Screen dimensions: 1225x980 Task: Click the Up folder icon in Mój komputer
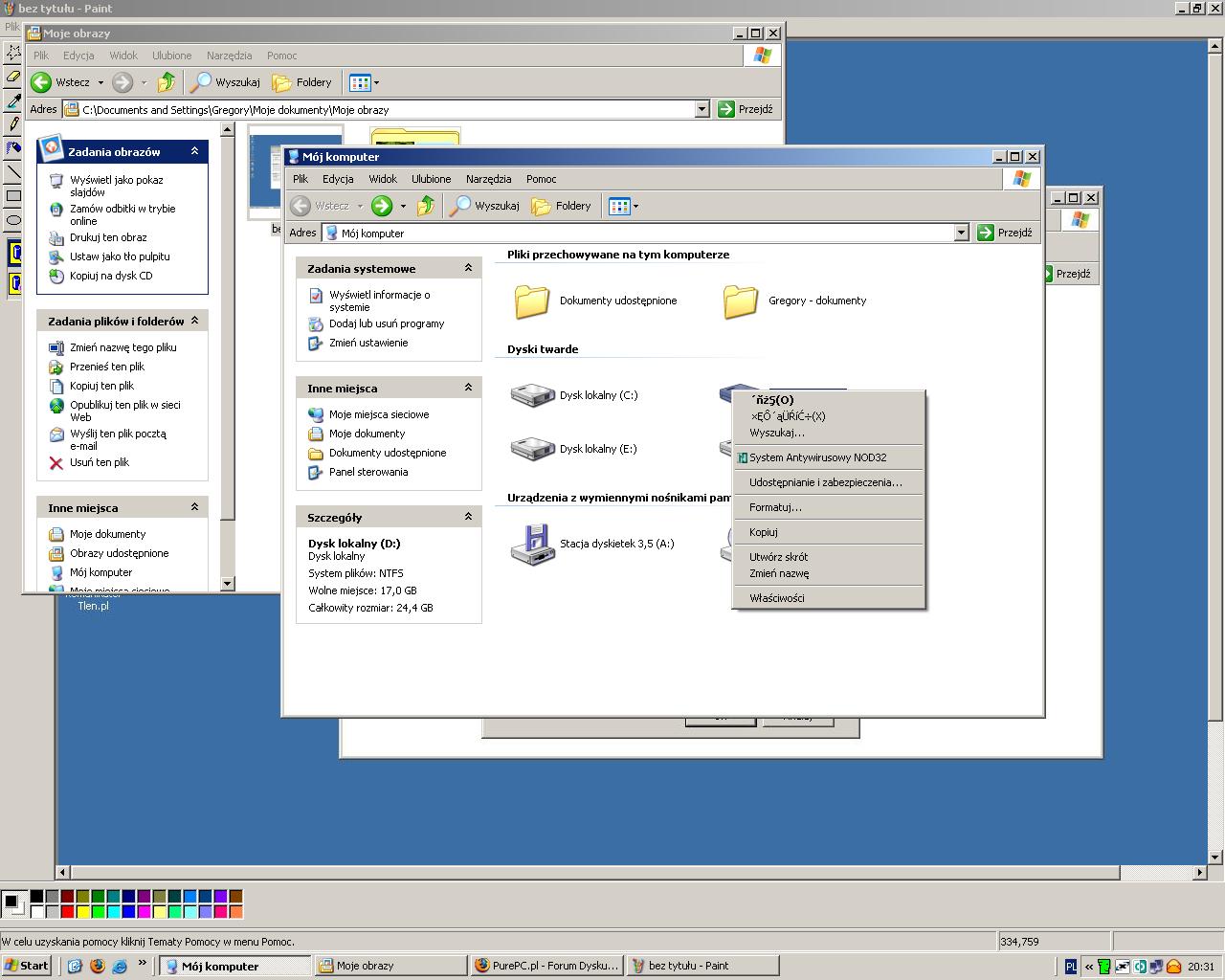coord(426,206)
